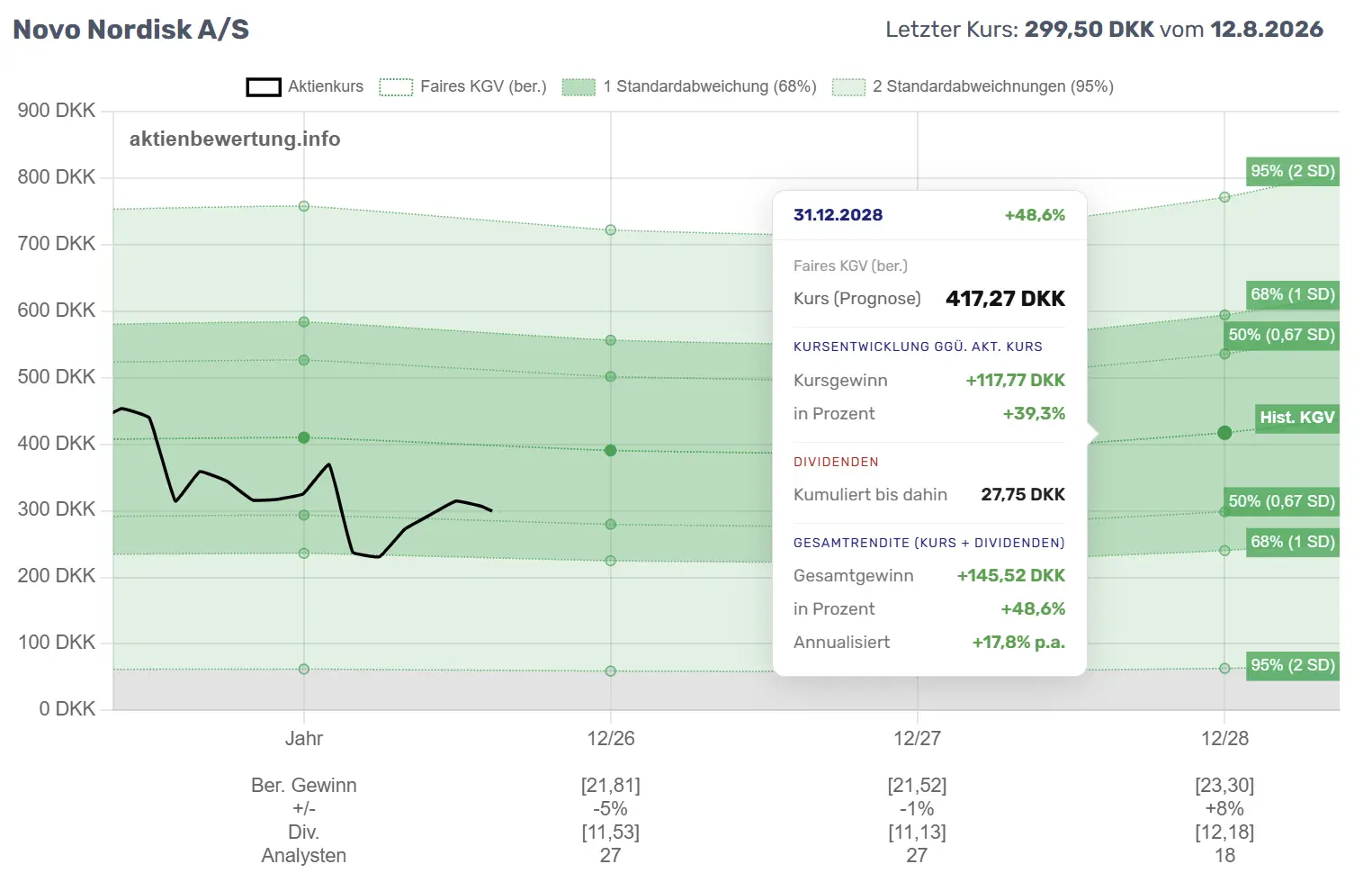Click the lower 68% (1 SD) band label
This screenshot has width=1372, height=882.
[1293, 542]
